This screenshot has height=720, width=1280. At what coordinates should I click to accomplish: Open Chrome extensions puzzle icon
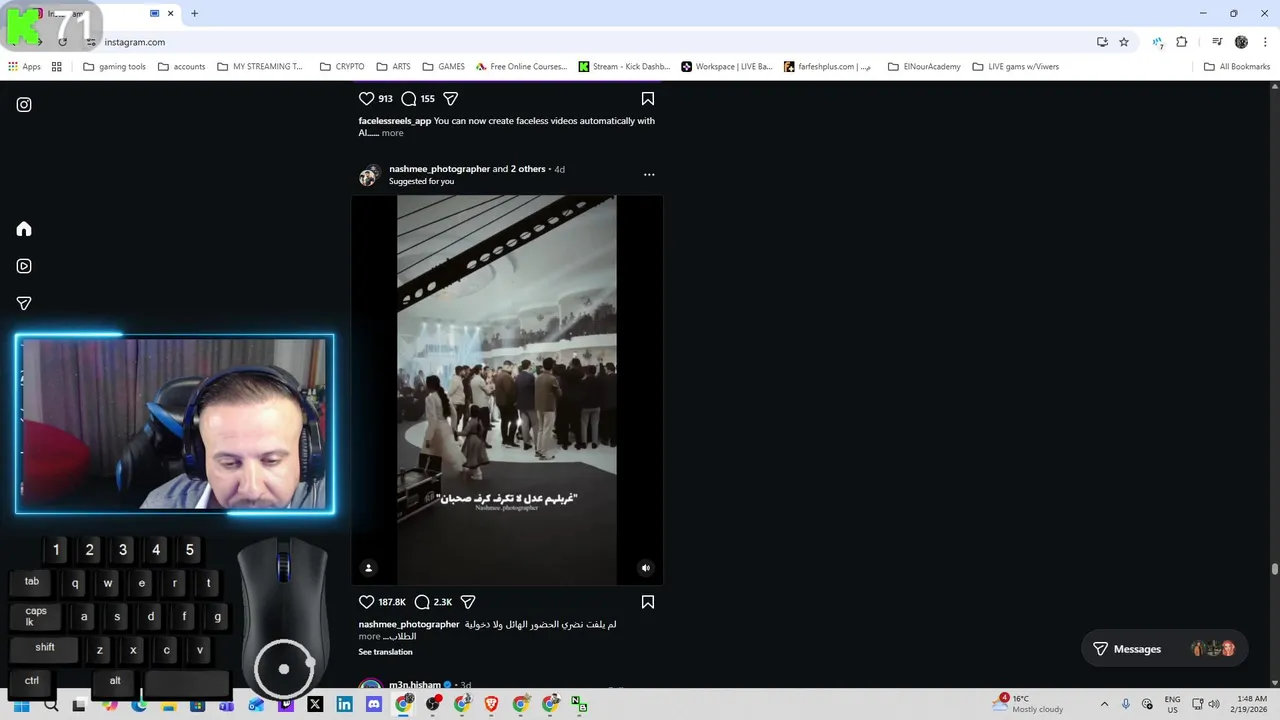point(1182,42)
